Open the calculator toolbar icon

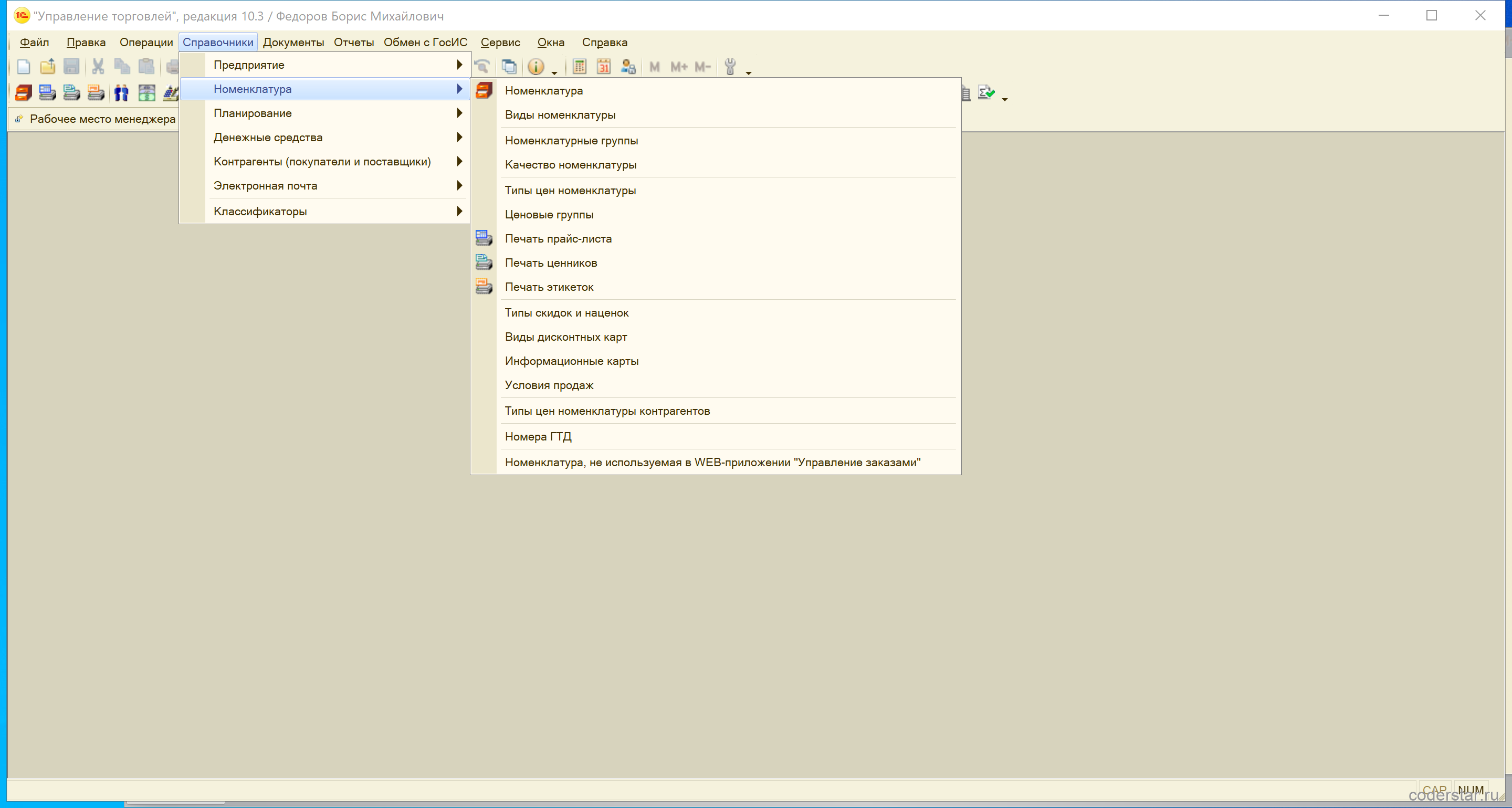[x=579, y=67]
